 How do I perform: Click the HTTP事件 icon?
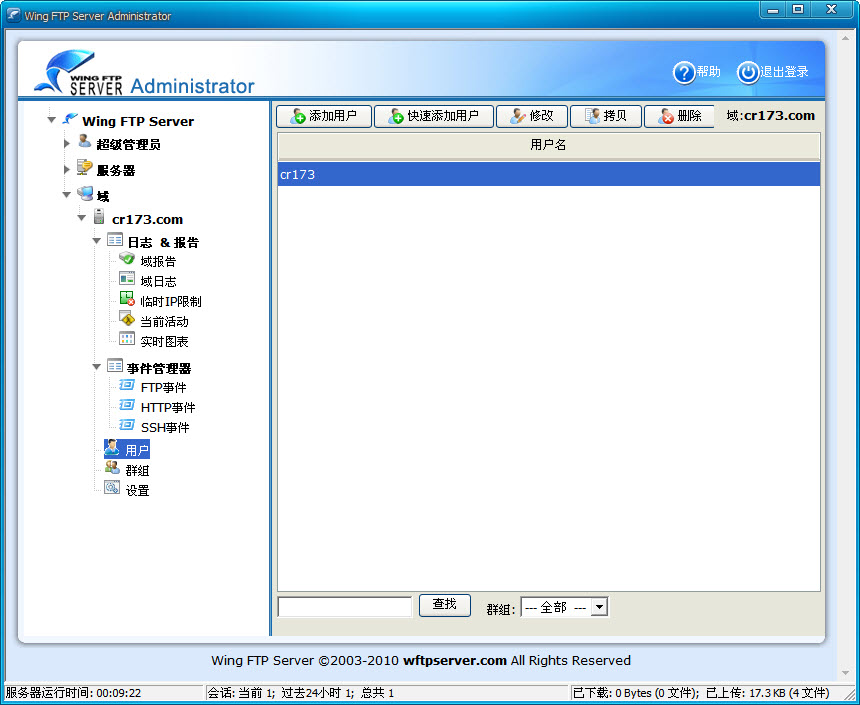(127, 405)
